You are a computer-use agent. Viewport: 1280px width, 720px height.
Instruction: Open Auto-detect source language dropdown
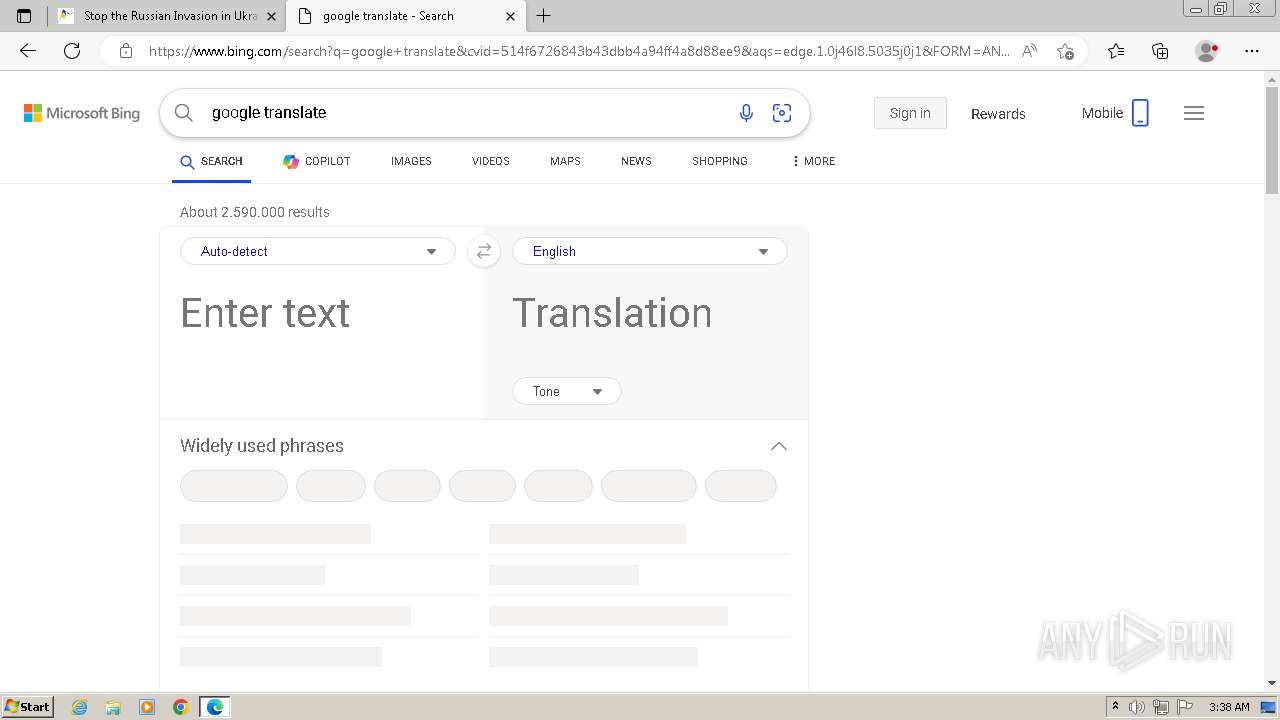click(x=318, y=251)
